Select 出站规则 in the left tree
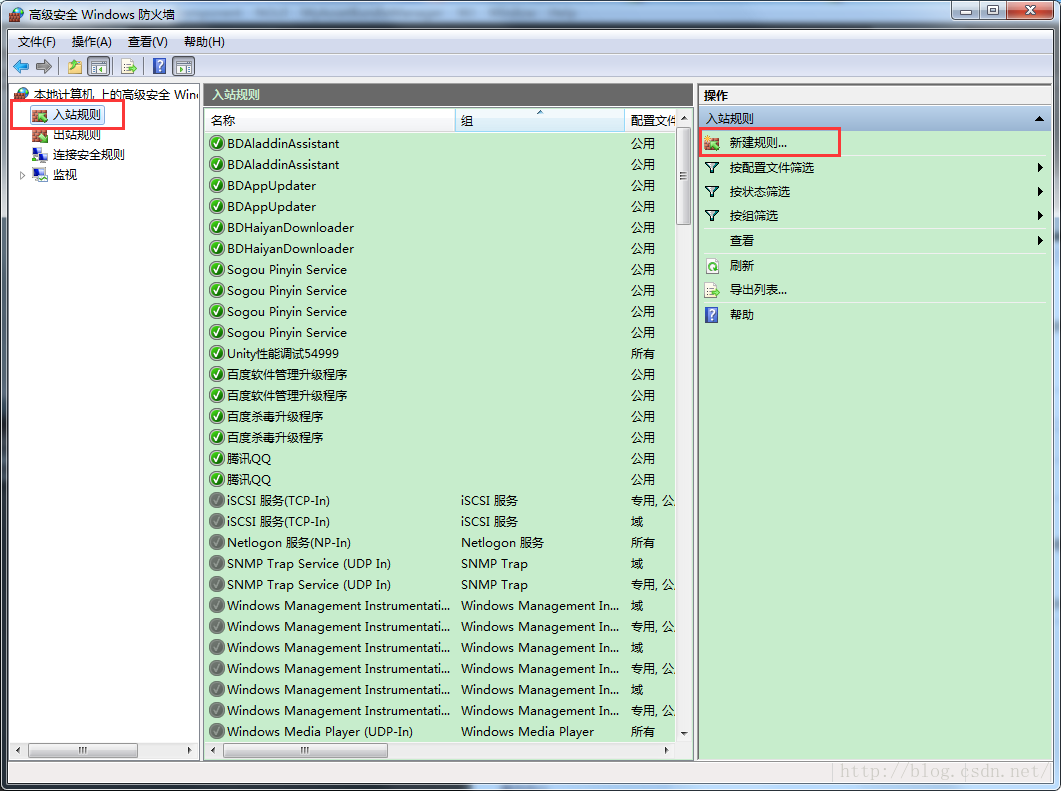The image size is (1061, 791). pyautogui.click(x=76, y=135)
